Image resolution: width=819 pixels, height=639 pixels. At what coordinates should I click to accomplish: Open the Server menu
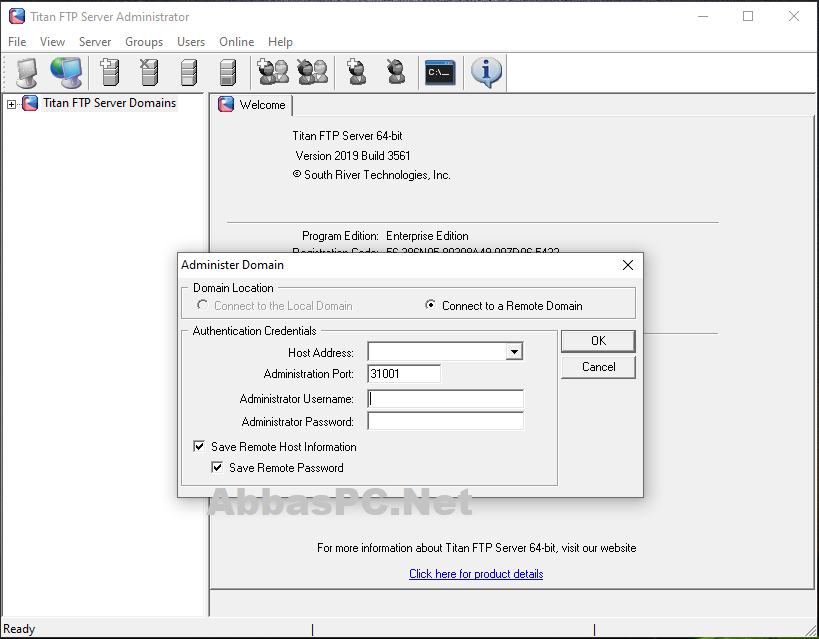[x=95, y=42]
